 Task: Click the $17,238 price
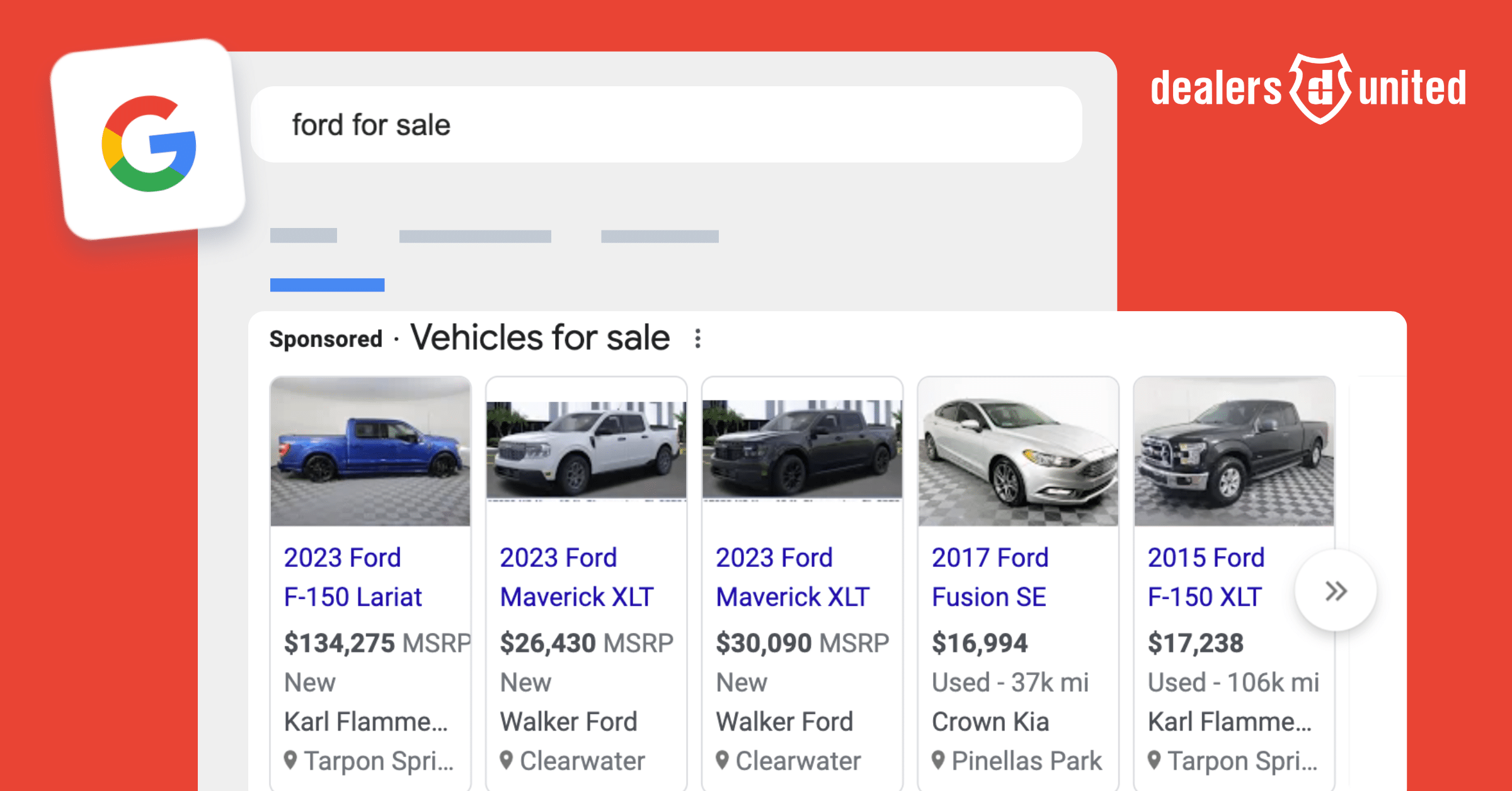[x=1196, y=643]
